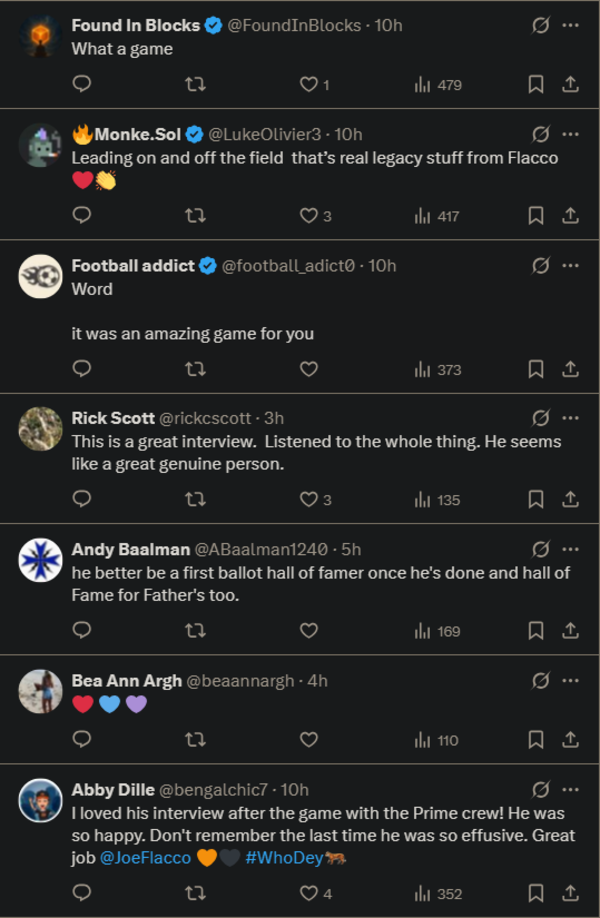Image resolution: width=600 pixels, height=918 pixels.
Task: Reply to Abby Dille's tweet
Action: click(x=82, y=893)
